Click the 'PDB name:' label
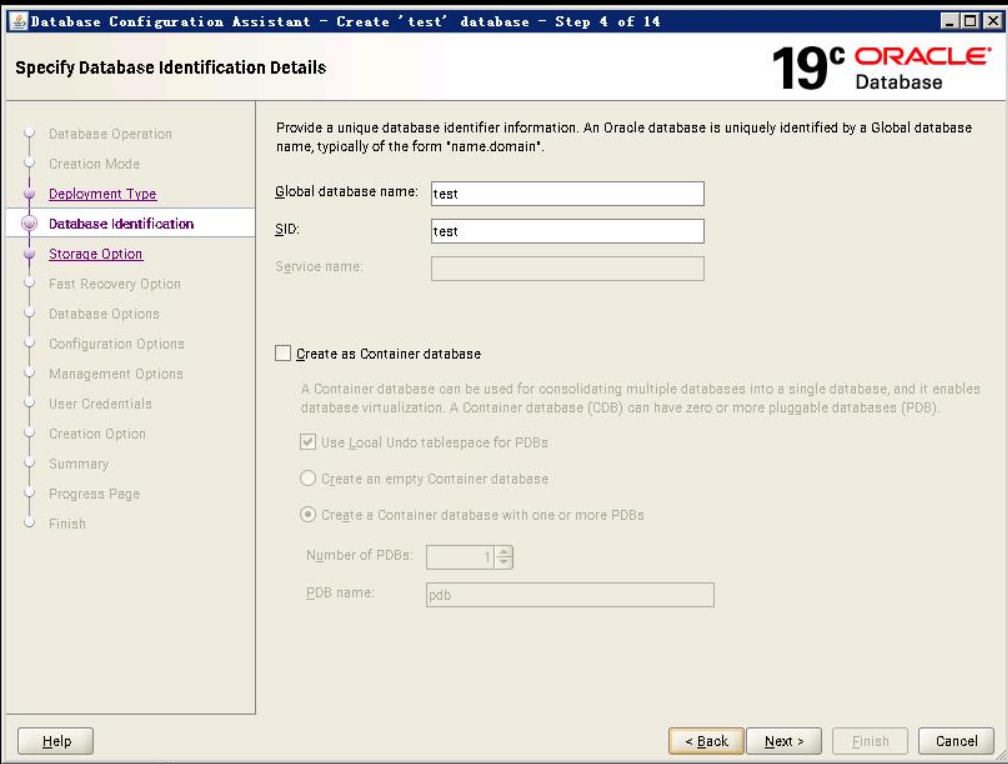 339,592
